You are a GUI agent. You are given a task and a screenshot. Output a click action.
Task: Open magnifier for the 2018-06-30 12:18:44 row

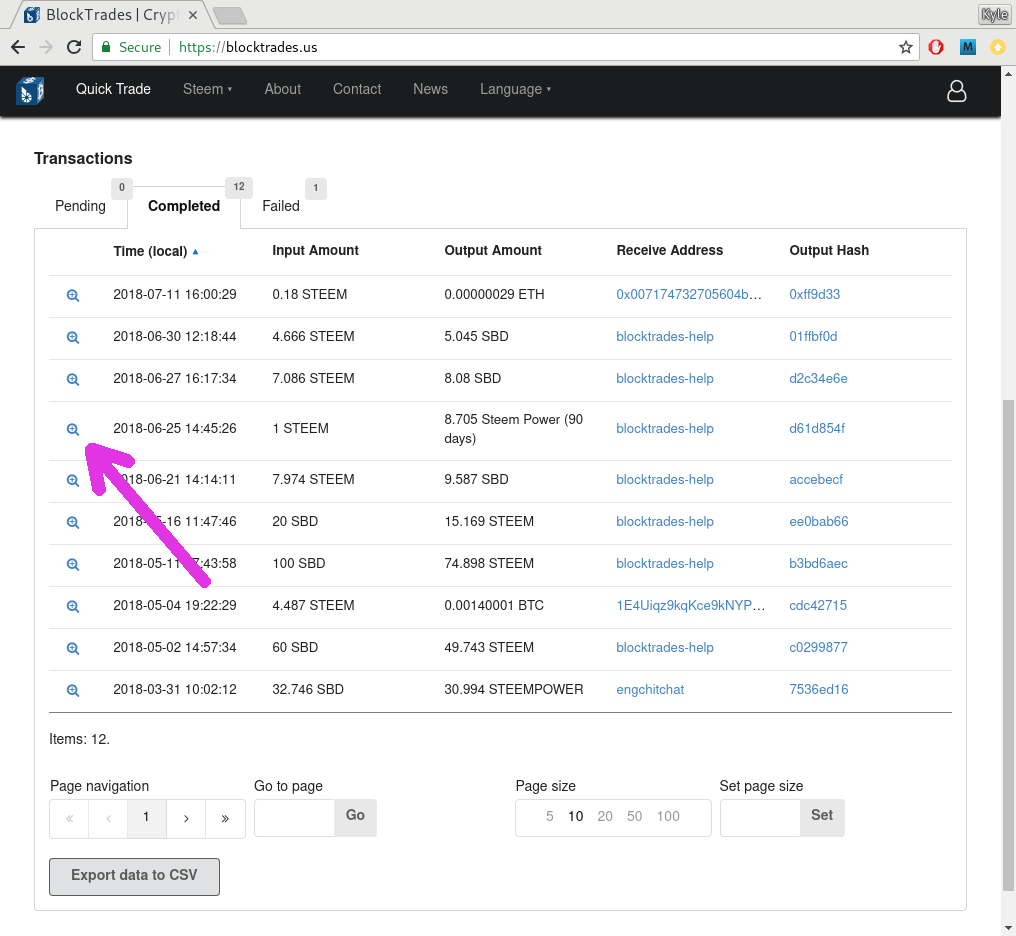coord(73,337)
